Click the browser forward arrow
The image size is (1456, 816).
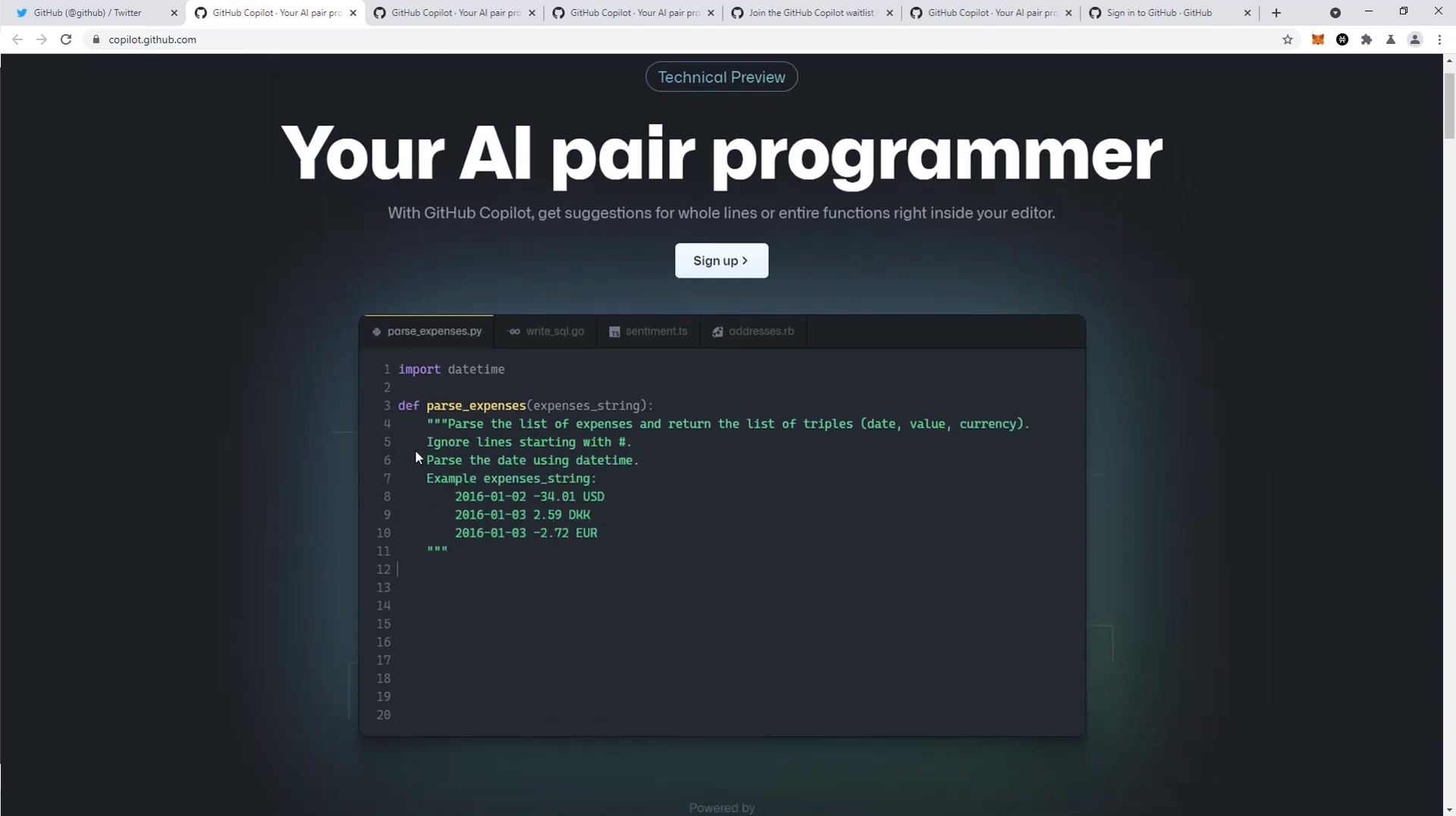click(x=42, y=39)
